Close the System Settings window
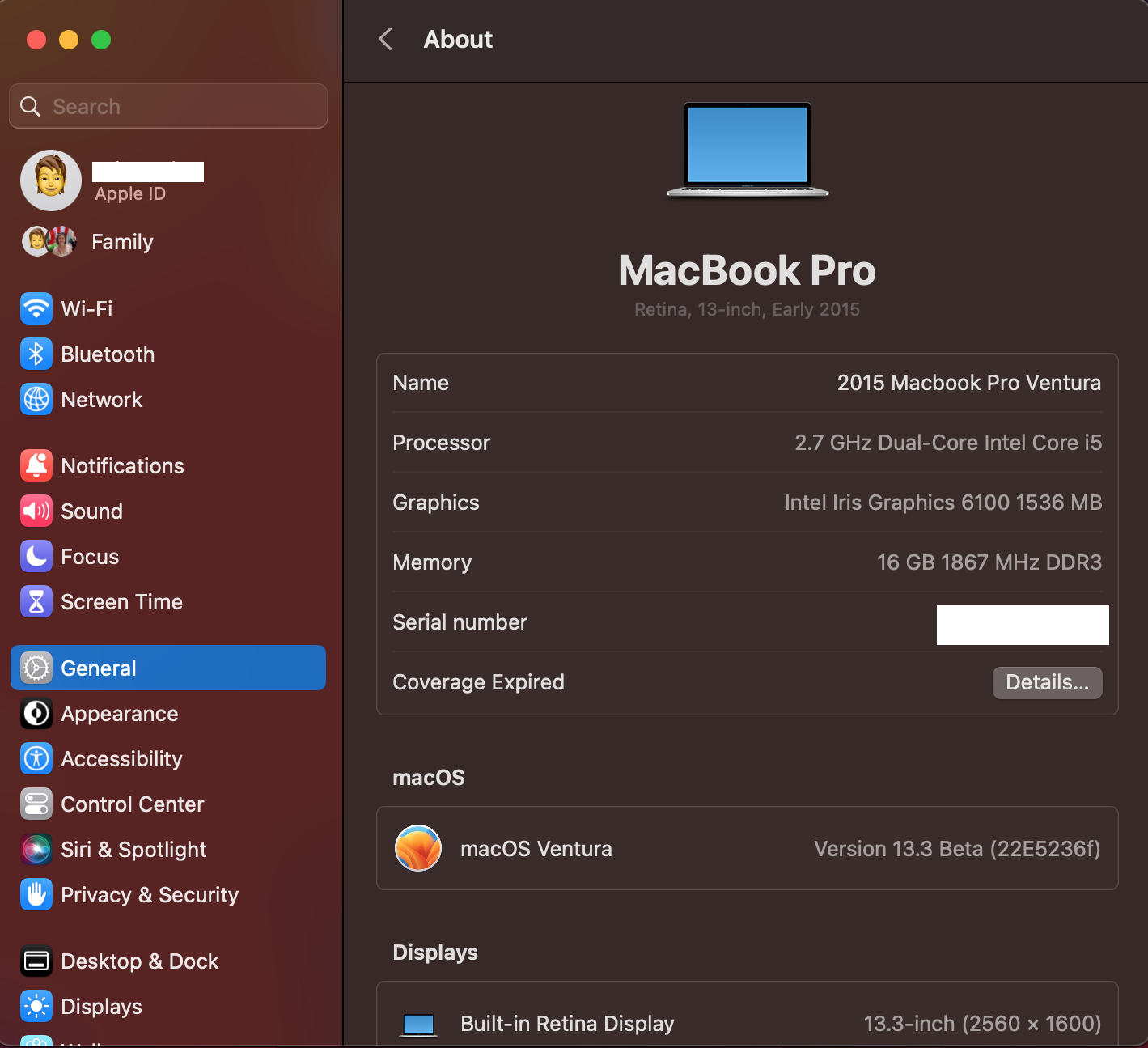 click(36, 39)
